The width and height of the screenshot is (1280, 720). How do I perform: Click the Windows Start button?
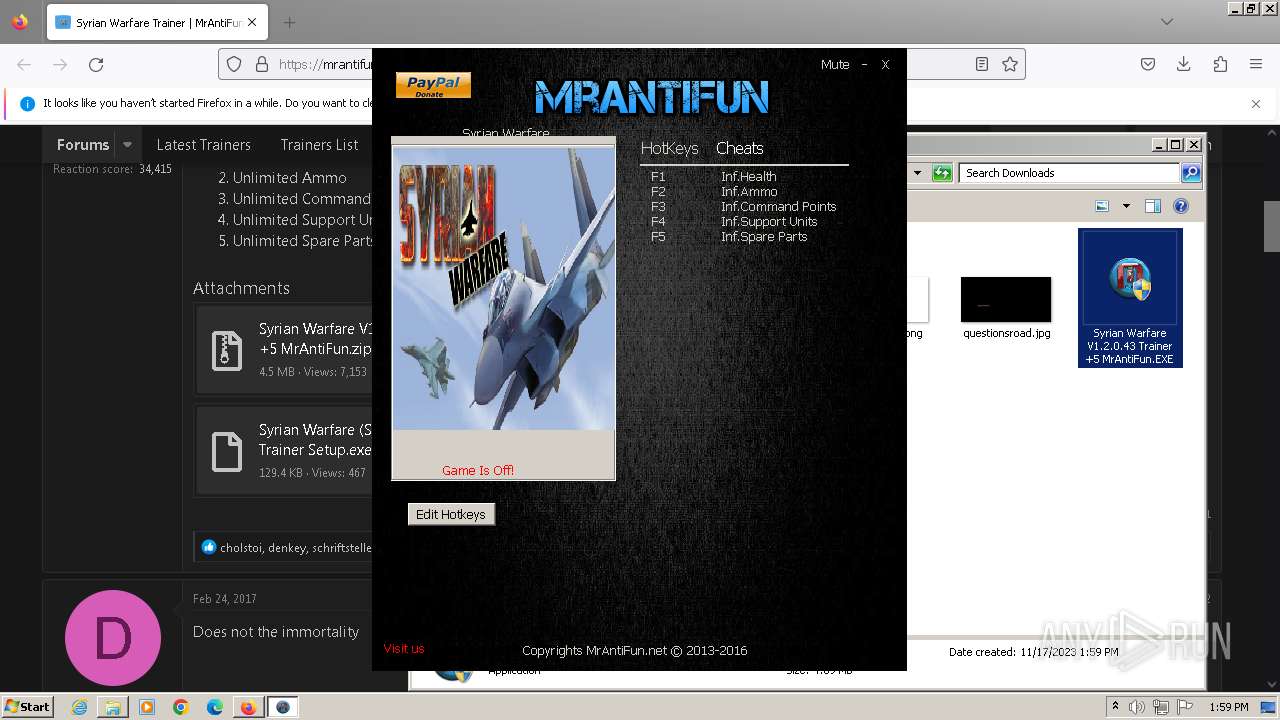click(x=28, y=706)
